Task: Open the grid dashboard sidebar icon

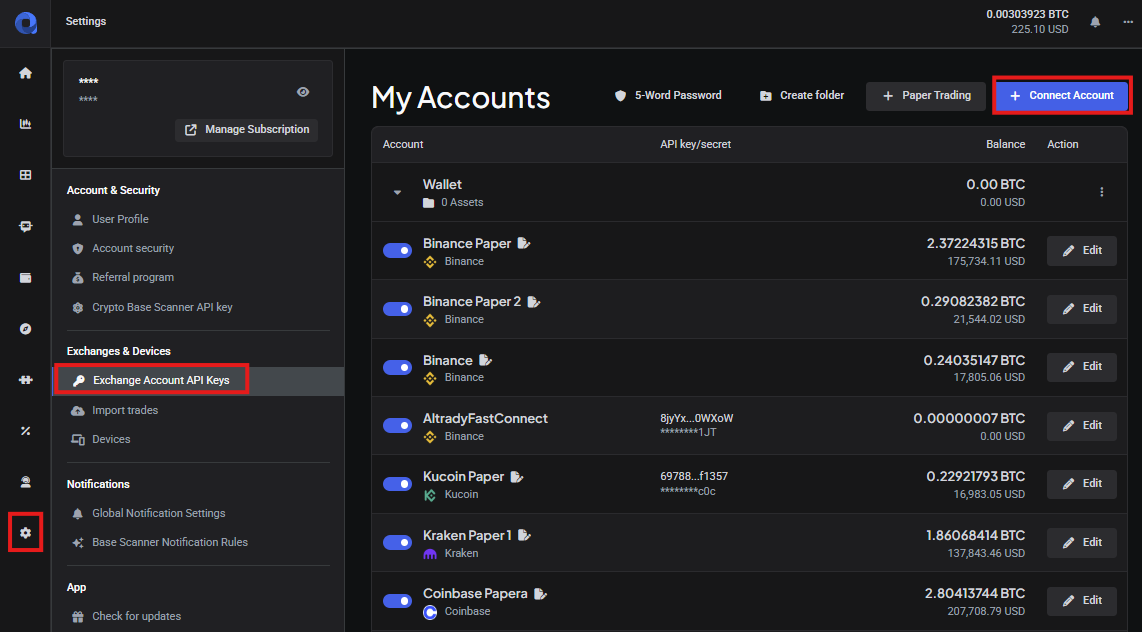Action: click(x=25, y=175)
